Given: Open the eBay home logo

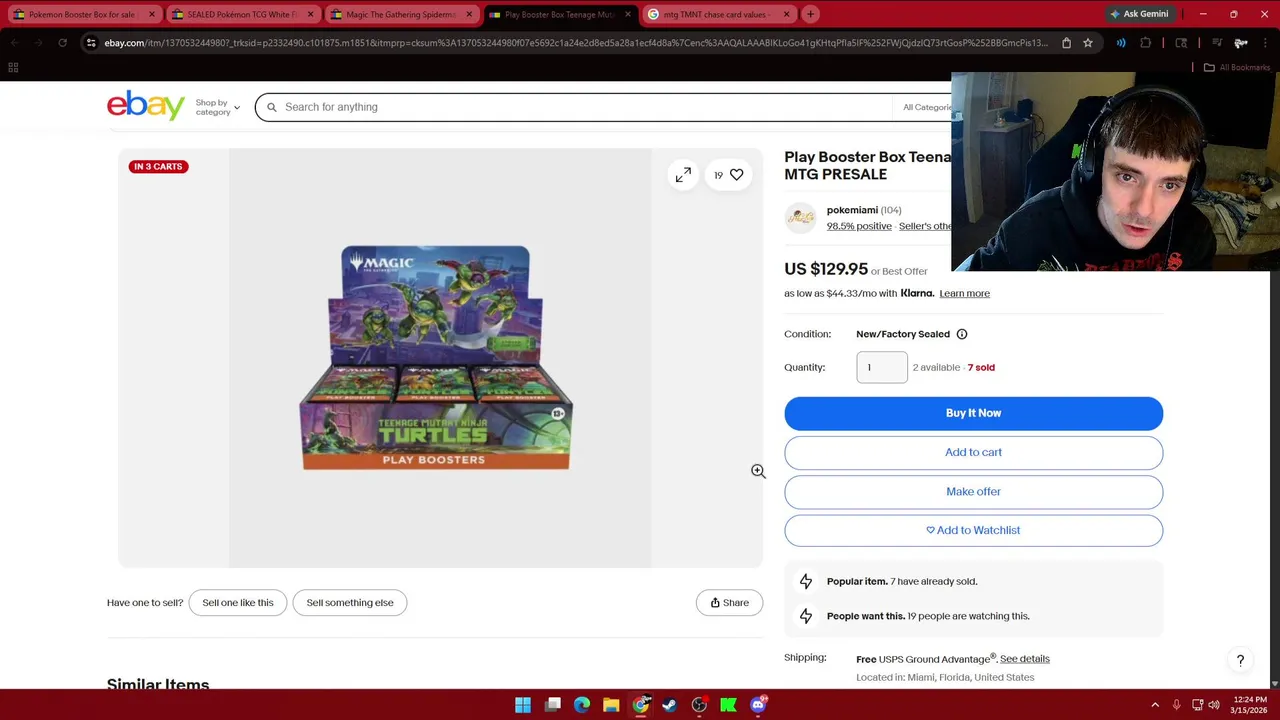Looking at the screenshot, I should coord(146,106).
